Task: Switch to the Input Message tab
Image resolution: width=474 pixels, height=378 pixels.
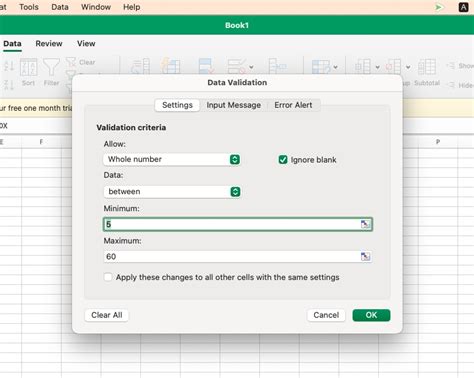Action: point(234,105)
